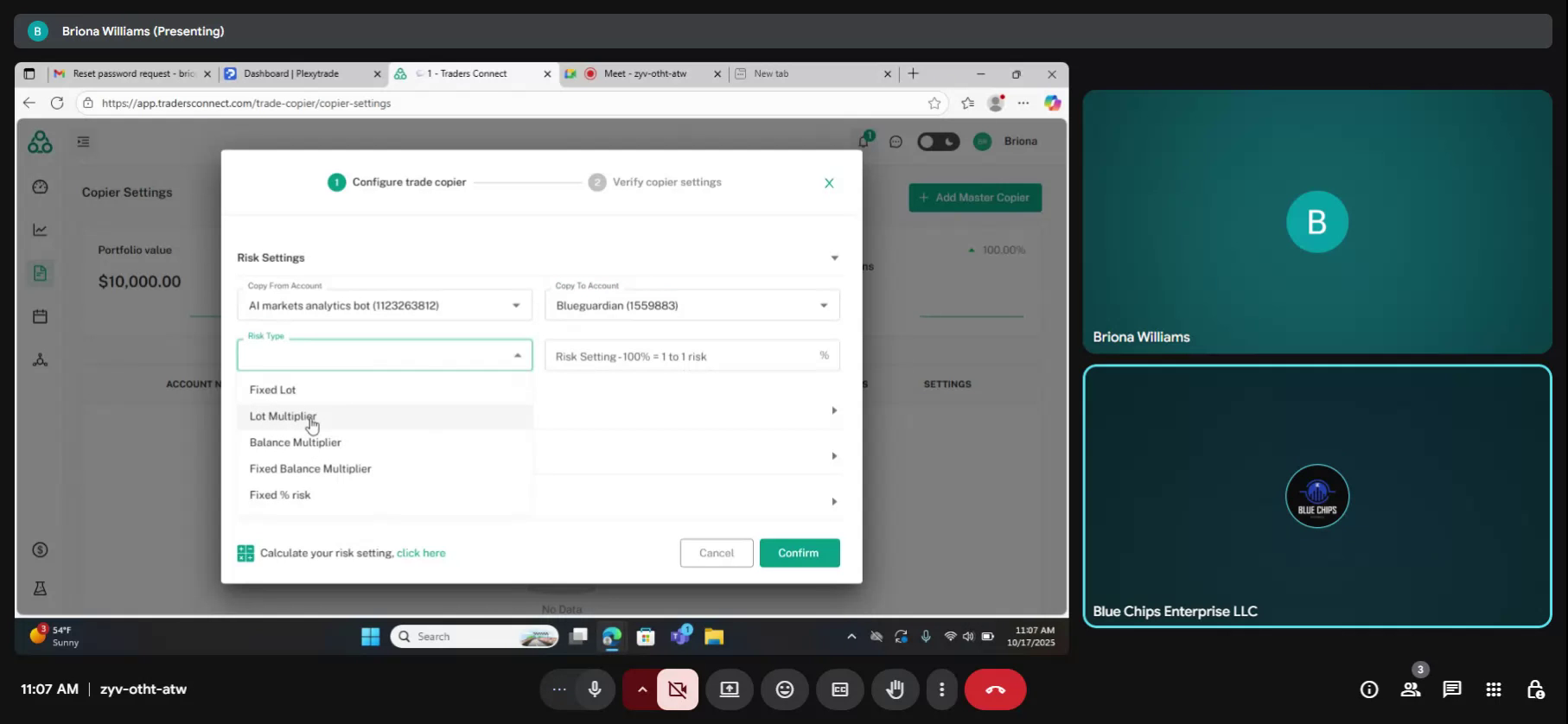Click the 'click here' risk calculator link
Screen dimensions: 1568x724
pyautogui.click(x=421, y=553)
